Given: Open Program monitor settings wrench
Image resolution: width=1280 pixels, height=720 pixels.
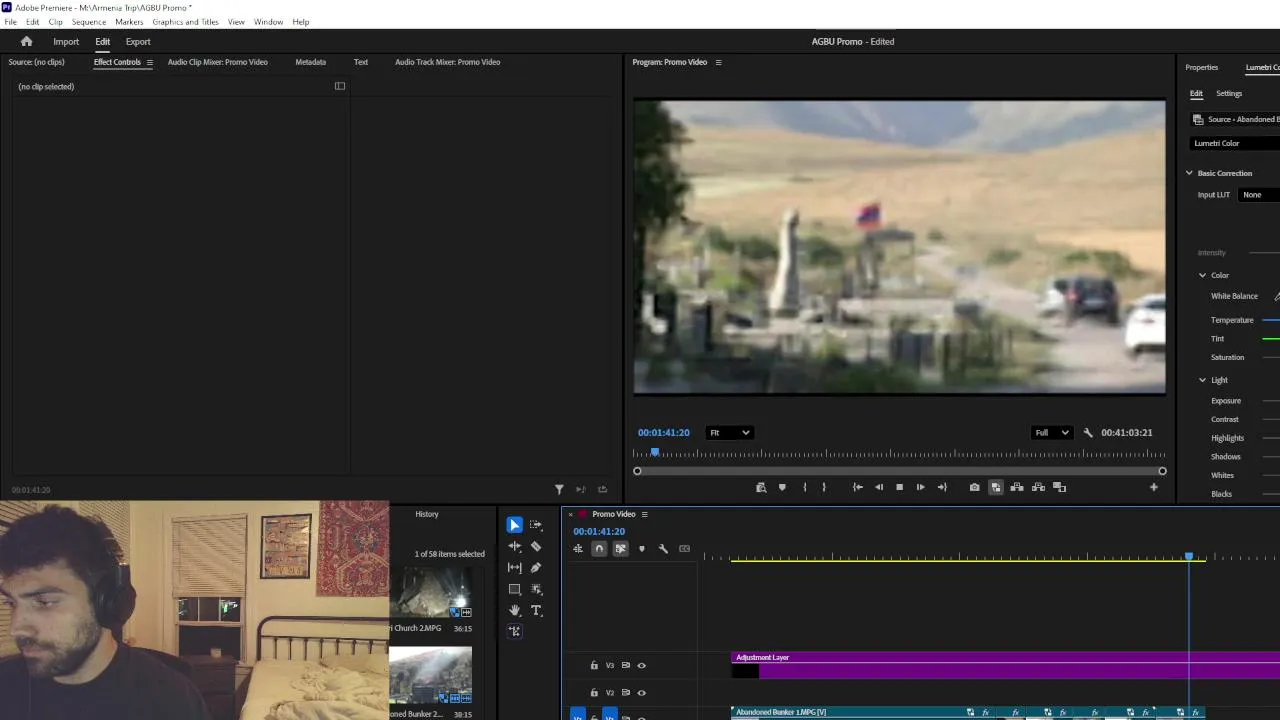Looking at the screenshot, I should (1088, 433).
